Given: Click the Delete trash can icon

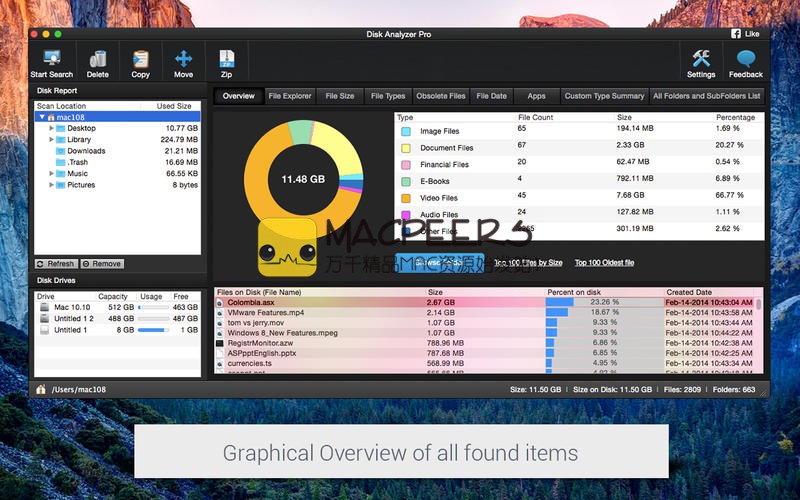Looking at the screenshot, I should [97, 59].
